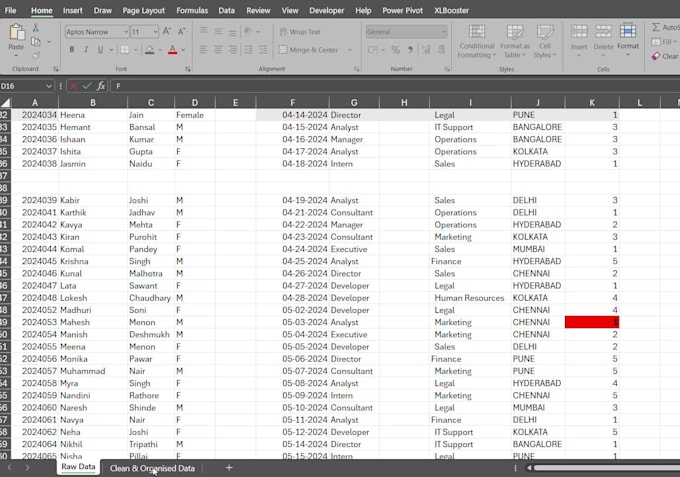Open the Fill Color dropdown arrow
Screen dimensions: 680x477
click(x=160, y=50)
